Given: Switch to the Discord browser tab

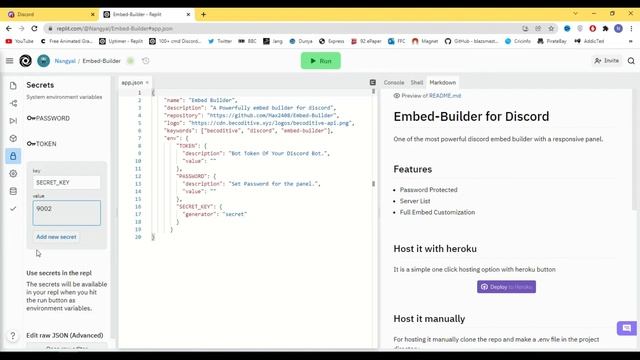Looking at the screenshot, I should (x=50, y=14).
